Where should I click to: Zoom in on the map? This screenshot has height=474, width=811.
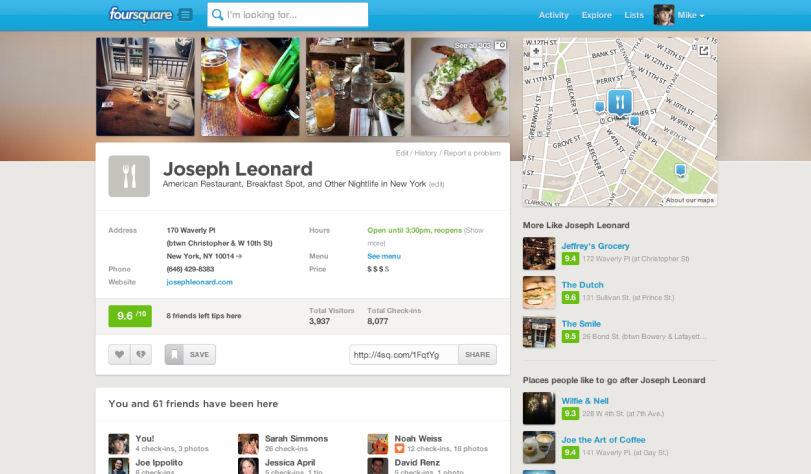(x=536, y=51)
